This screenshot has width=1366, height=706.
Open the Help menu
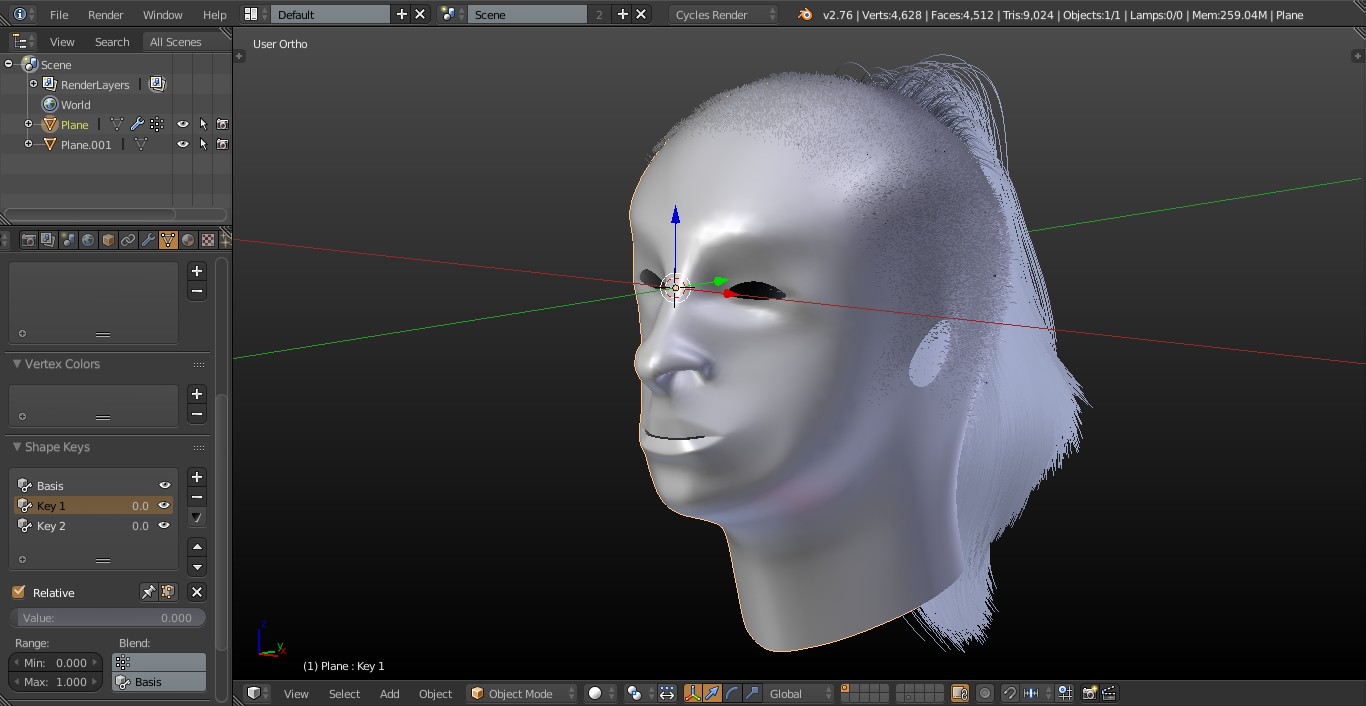(214, 15)
